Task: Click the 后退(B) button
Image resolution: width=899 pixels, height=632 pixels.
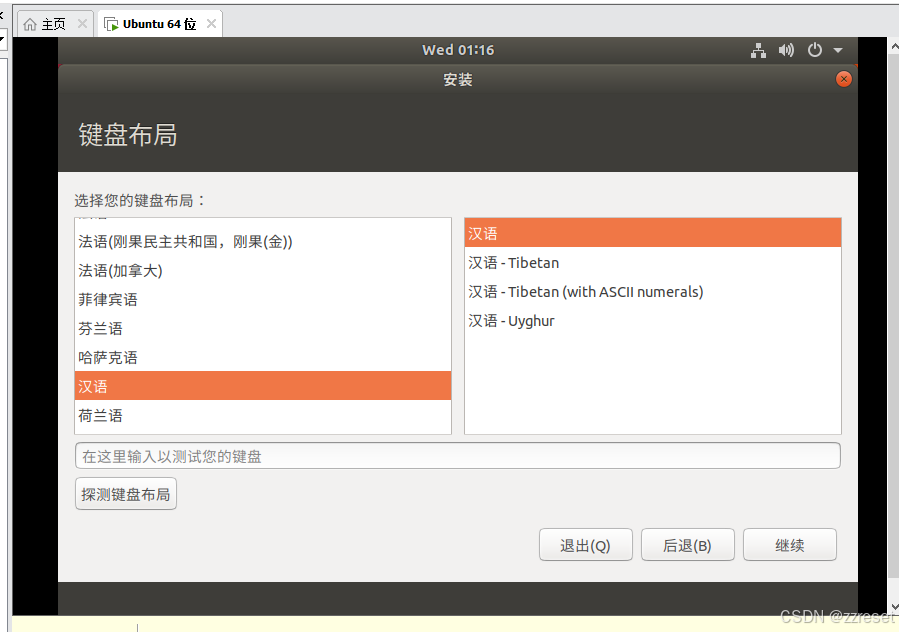Action: pos(687,545)
